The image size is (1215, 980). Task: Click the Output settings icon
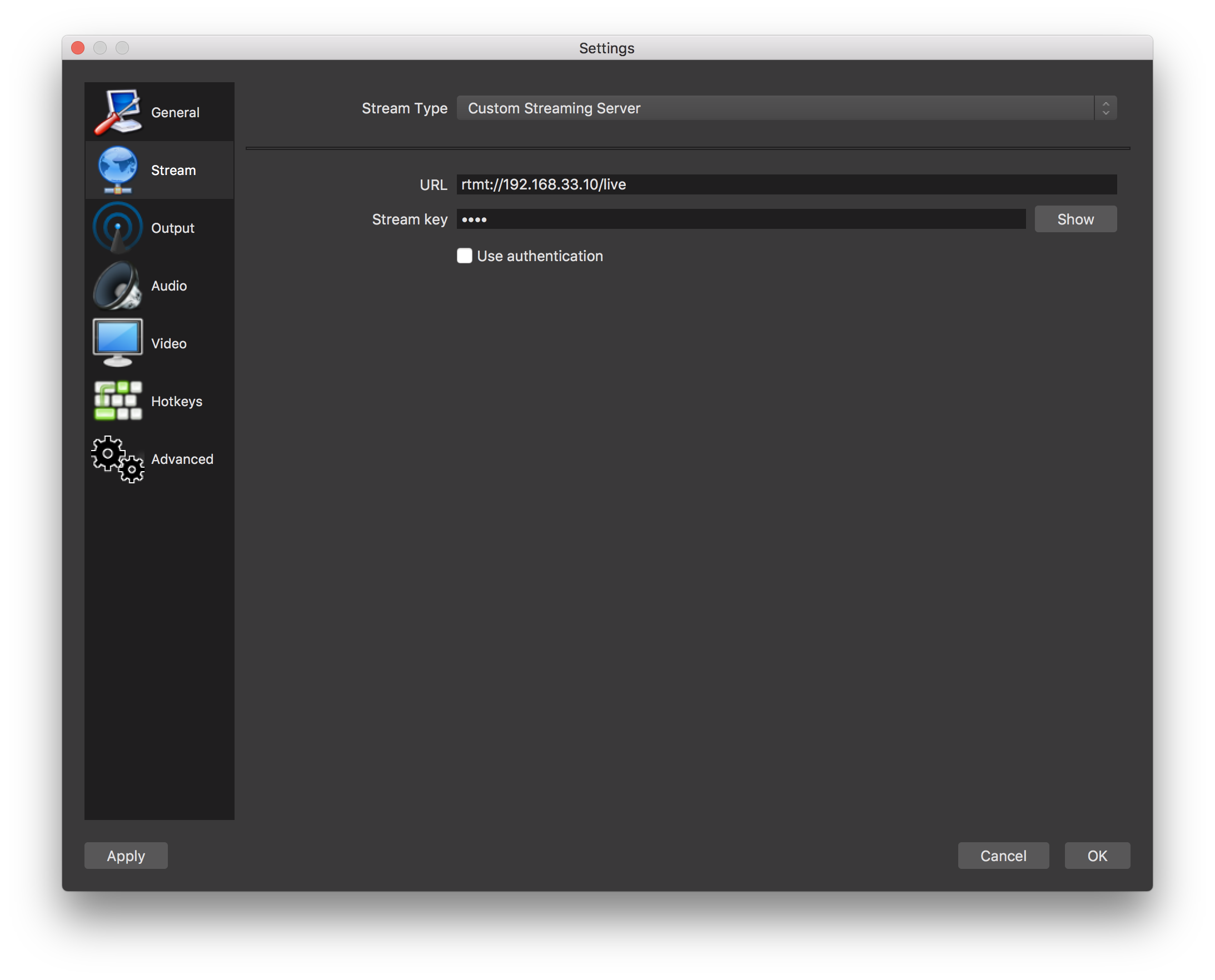click(117, 227)
